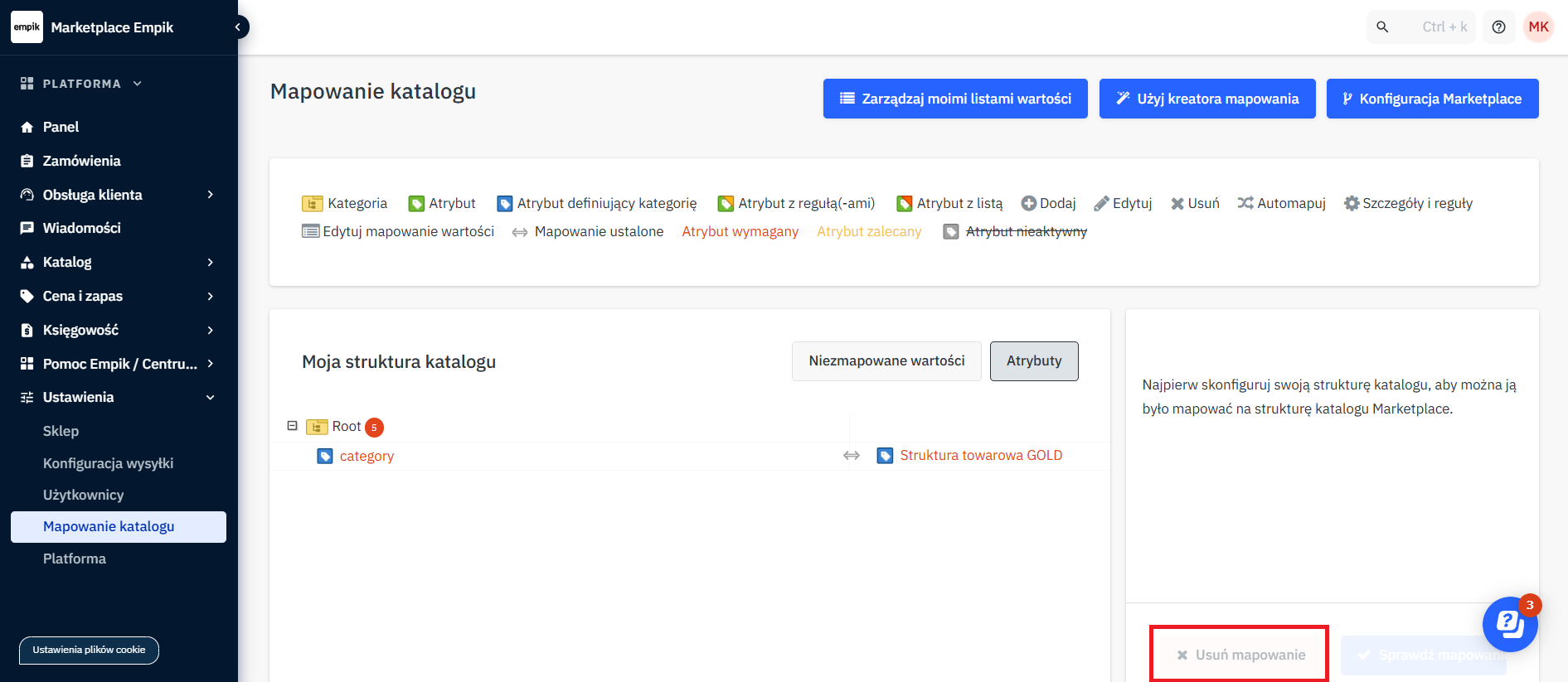Screen dimensions: 1568x682
Task: Open Ustawienia plików cookie
Action: pos(89,651)
